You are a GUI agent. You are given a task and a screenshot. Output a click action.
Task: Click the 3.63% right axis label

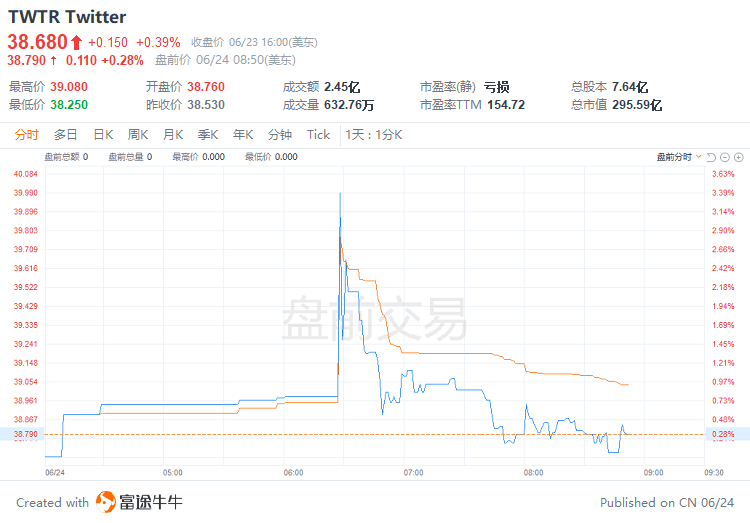click(723, 174)
